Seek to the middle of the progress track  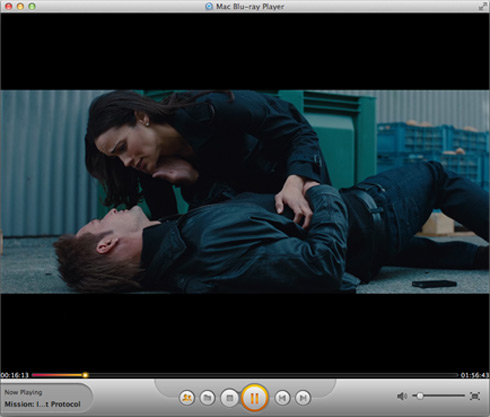point(245,375)
